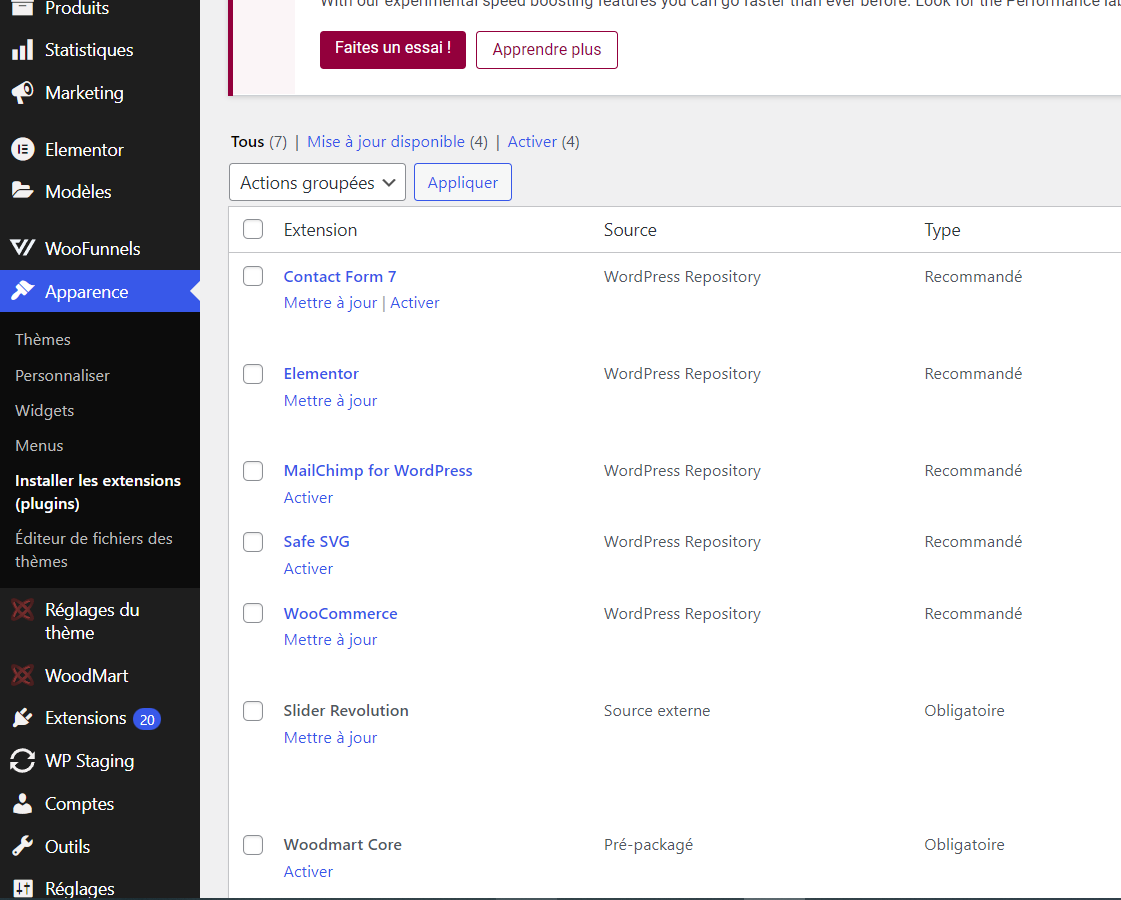Open Personnaliser submenu item

[62, 375]
